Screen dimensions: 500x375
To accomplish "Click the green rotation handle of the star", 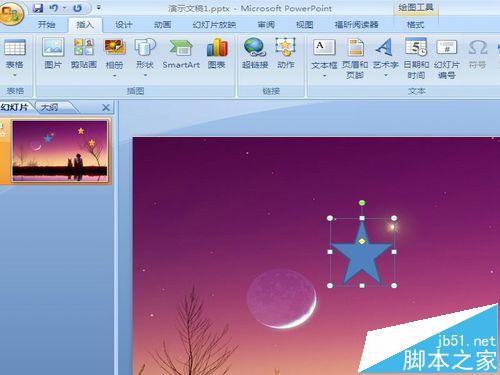I will [362, 203].
